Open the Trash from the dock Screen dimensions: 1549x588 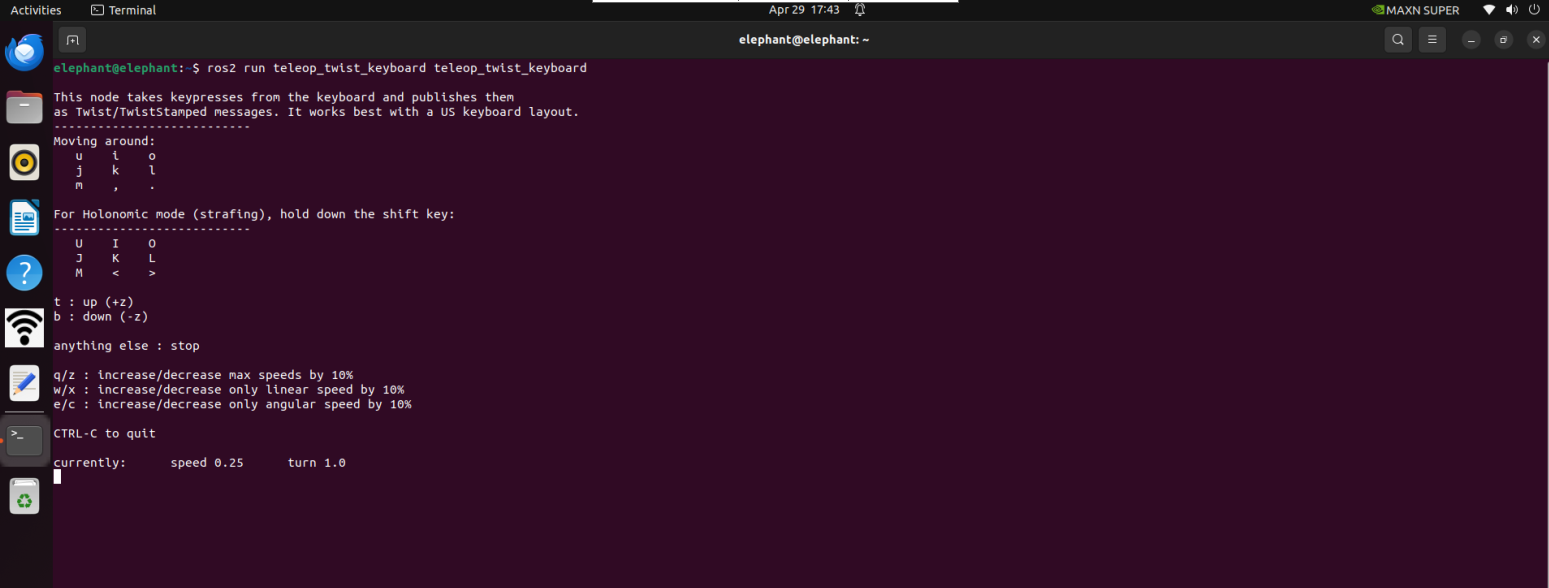pos(24,496)
